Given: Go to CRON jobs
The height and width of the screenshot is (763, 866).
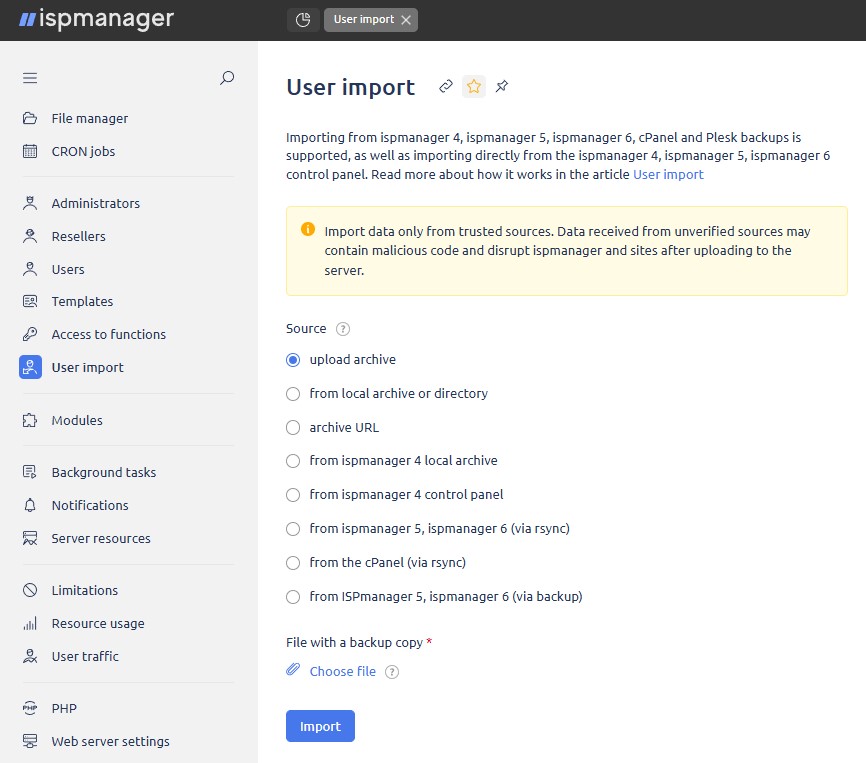Looking at the screenshot, I should tap(83, 151).
